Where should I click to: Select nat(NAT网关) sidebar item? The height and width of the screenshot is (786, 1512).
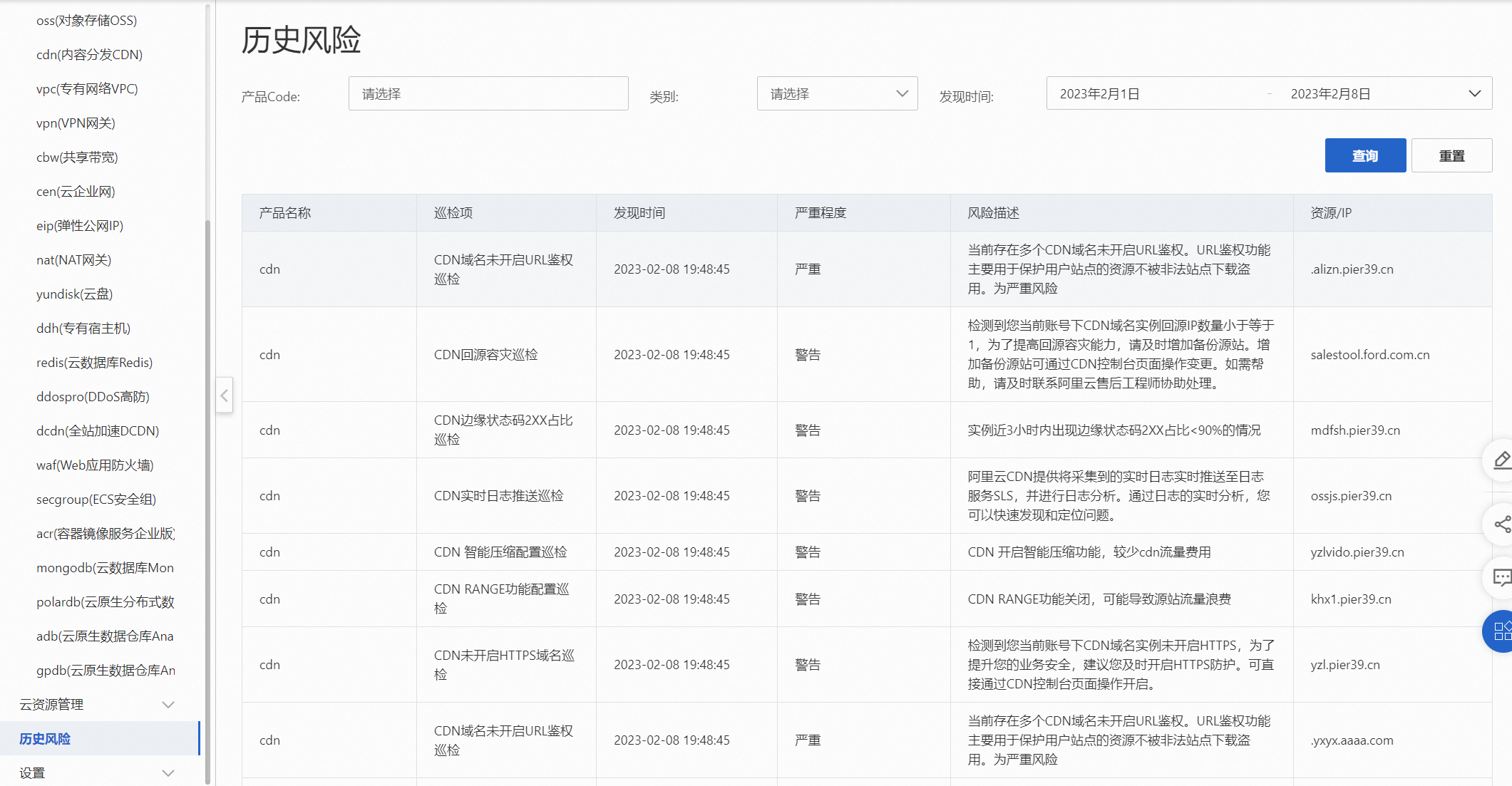tap(74, 260)
